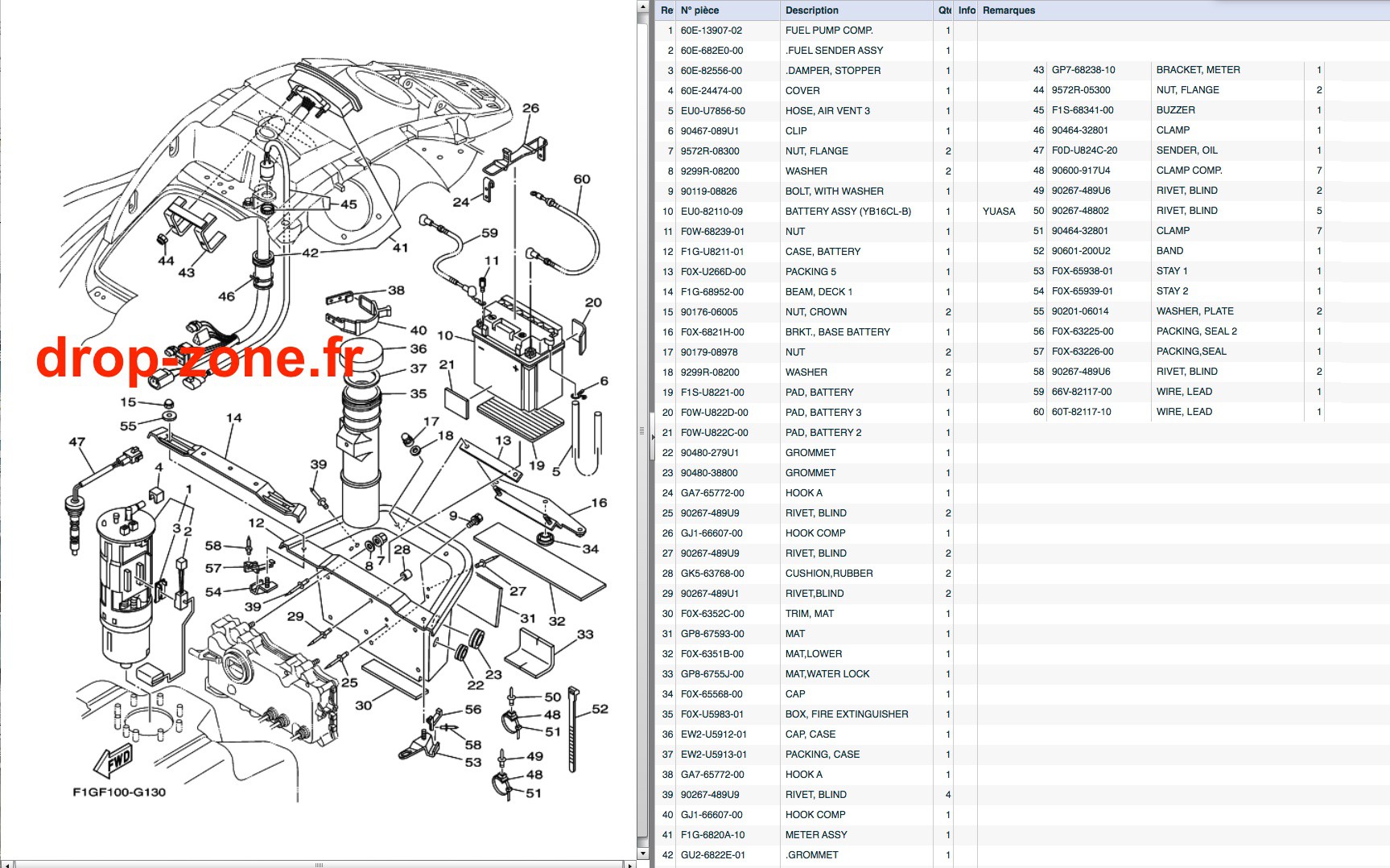Screen dimensions: 1390x868
Task: Click the vertical scrollbar down arrow
Action: click(x=642, y=853)
